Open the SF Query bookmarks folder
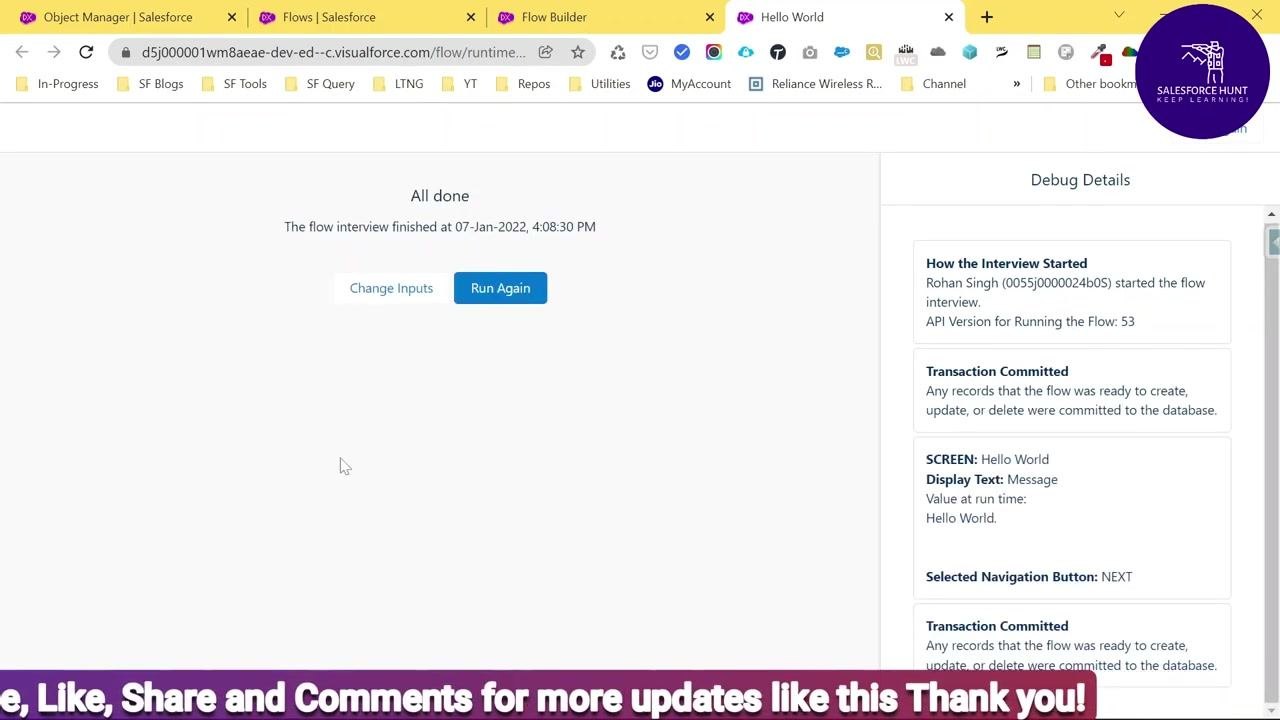Screen dimensions: 1280x720 point(320,84)
